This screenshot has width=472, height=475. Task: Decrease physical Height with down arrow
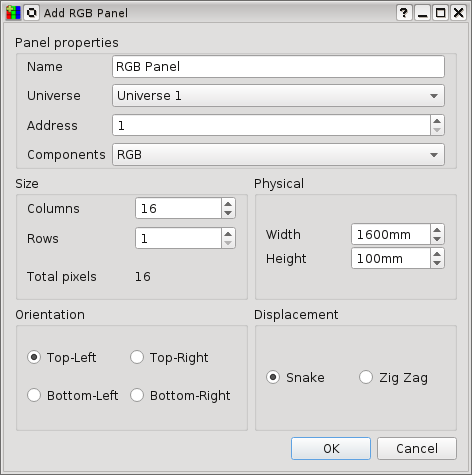437,263
